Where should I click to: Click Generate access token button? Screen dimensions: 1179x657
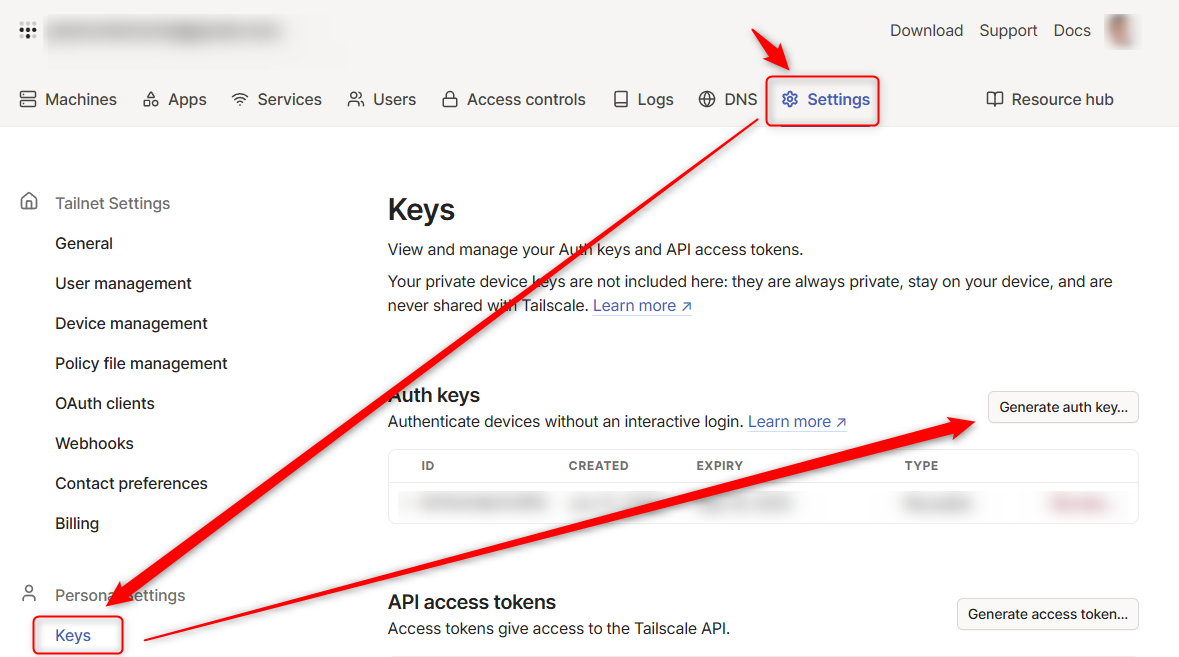(1047, 614)
